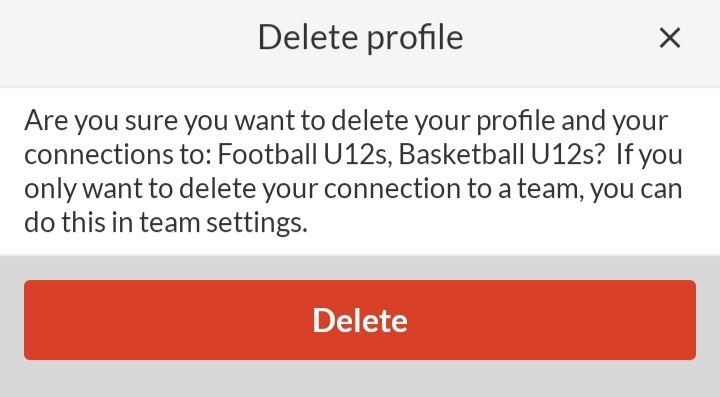Screen dimensions: 720x397
Task: Select the phrase Are you sure
Action: [x=101, y=120]
